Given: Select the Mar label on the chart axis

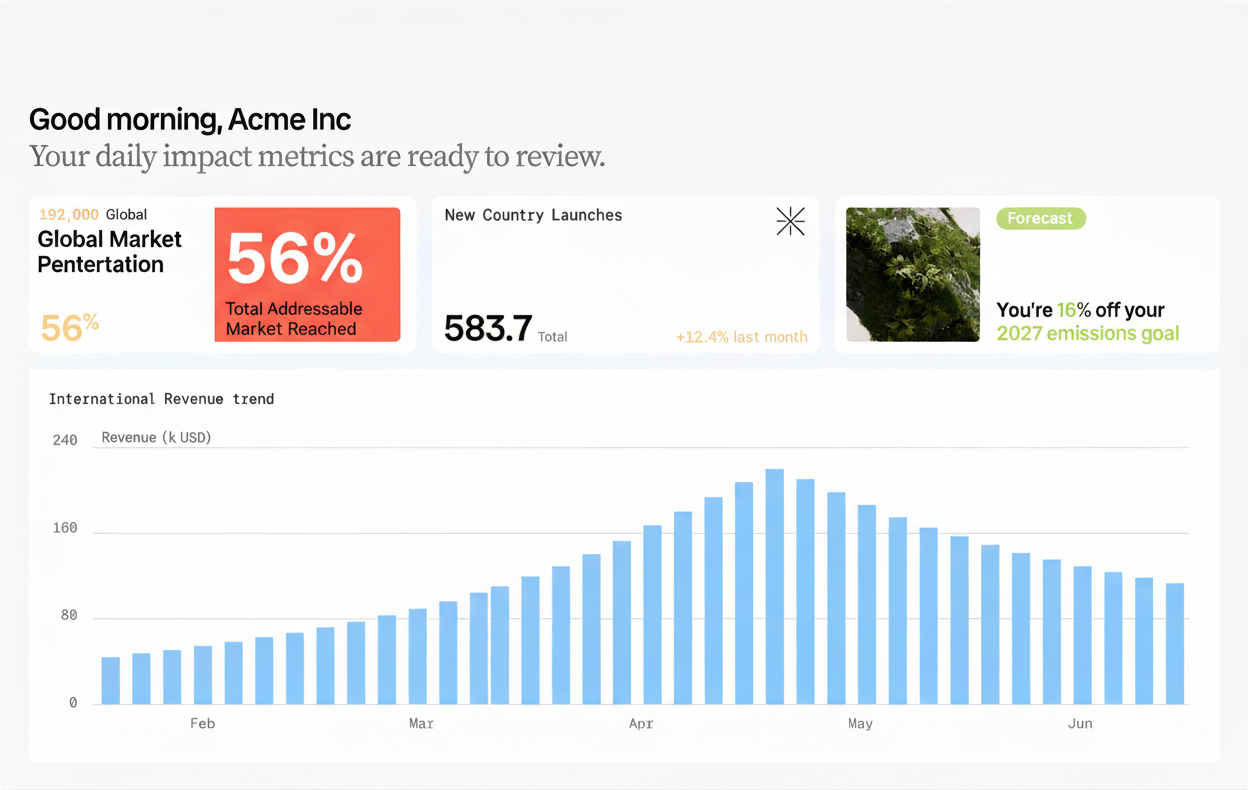Looking at the screenshot, I should click(x=421, y=724).
